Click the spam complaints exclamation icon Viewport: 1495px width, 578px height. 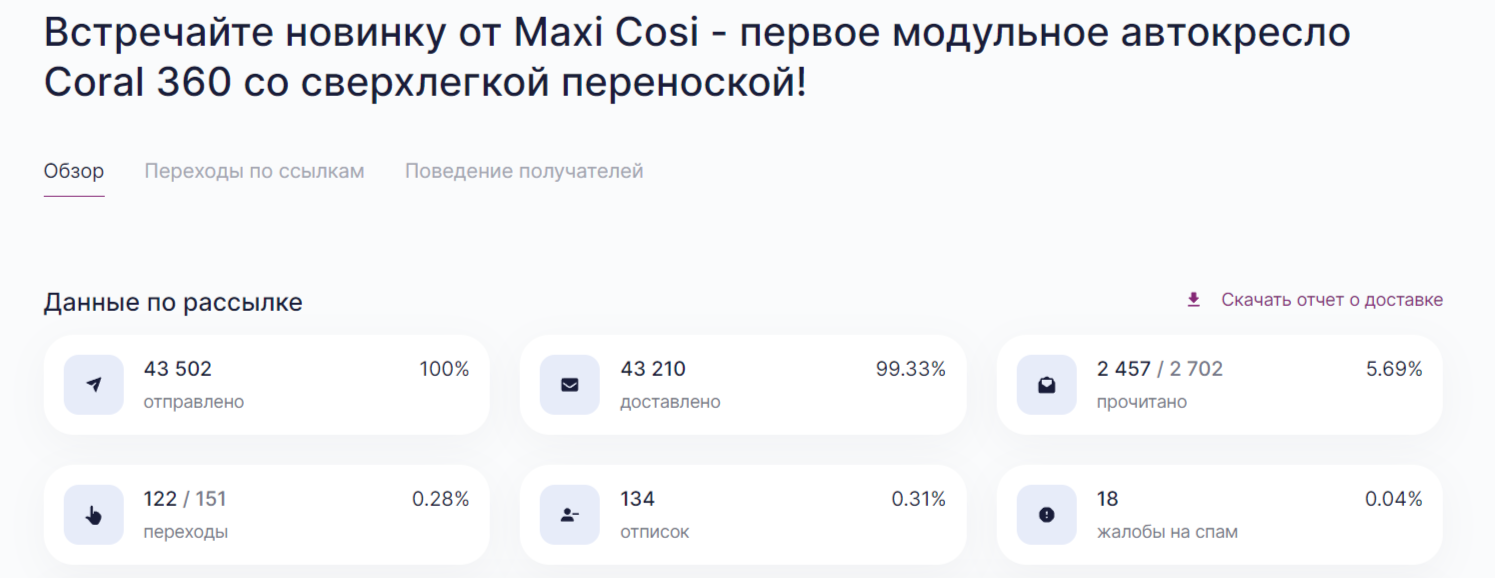click(x=1046, y=515)
